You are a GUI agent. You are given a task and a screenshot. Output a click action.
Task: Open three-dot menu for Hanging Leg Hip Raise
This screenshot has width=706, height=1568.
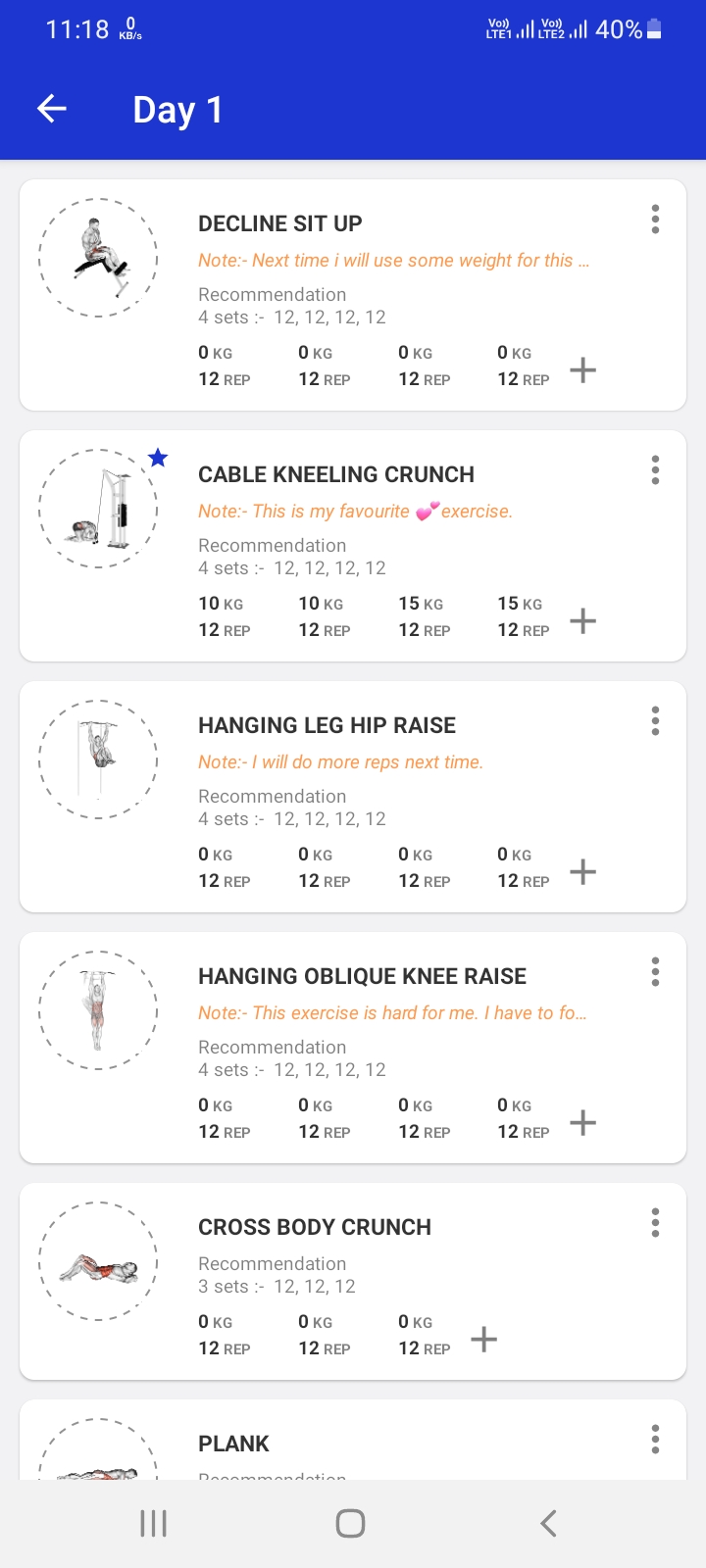655,721
